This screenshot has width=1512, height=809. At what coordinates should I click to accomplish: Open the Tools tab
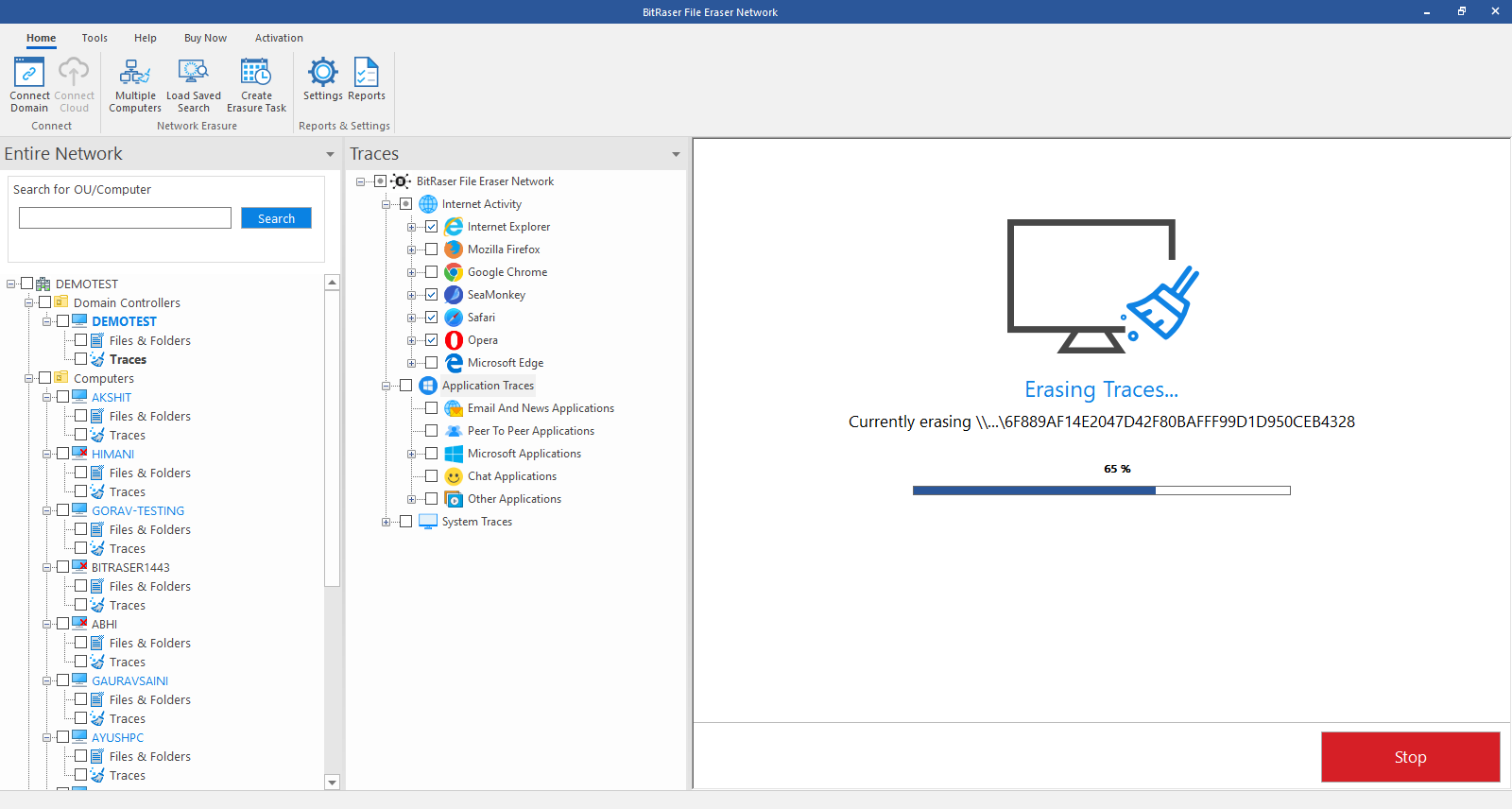(94, 38)
